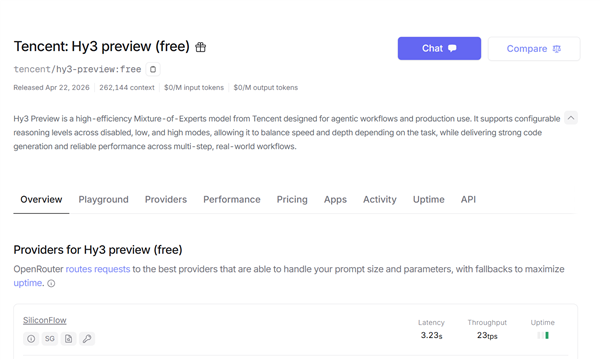Open the SiliconFlow provider link
600x360 pixels.
(45, 320)
